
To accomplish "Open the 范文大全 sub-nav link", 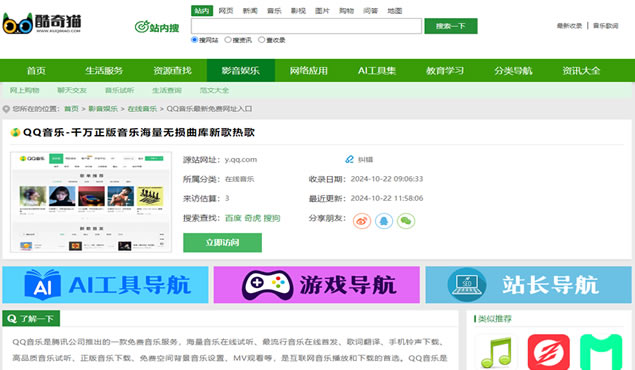I will [214, 90].
